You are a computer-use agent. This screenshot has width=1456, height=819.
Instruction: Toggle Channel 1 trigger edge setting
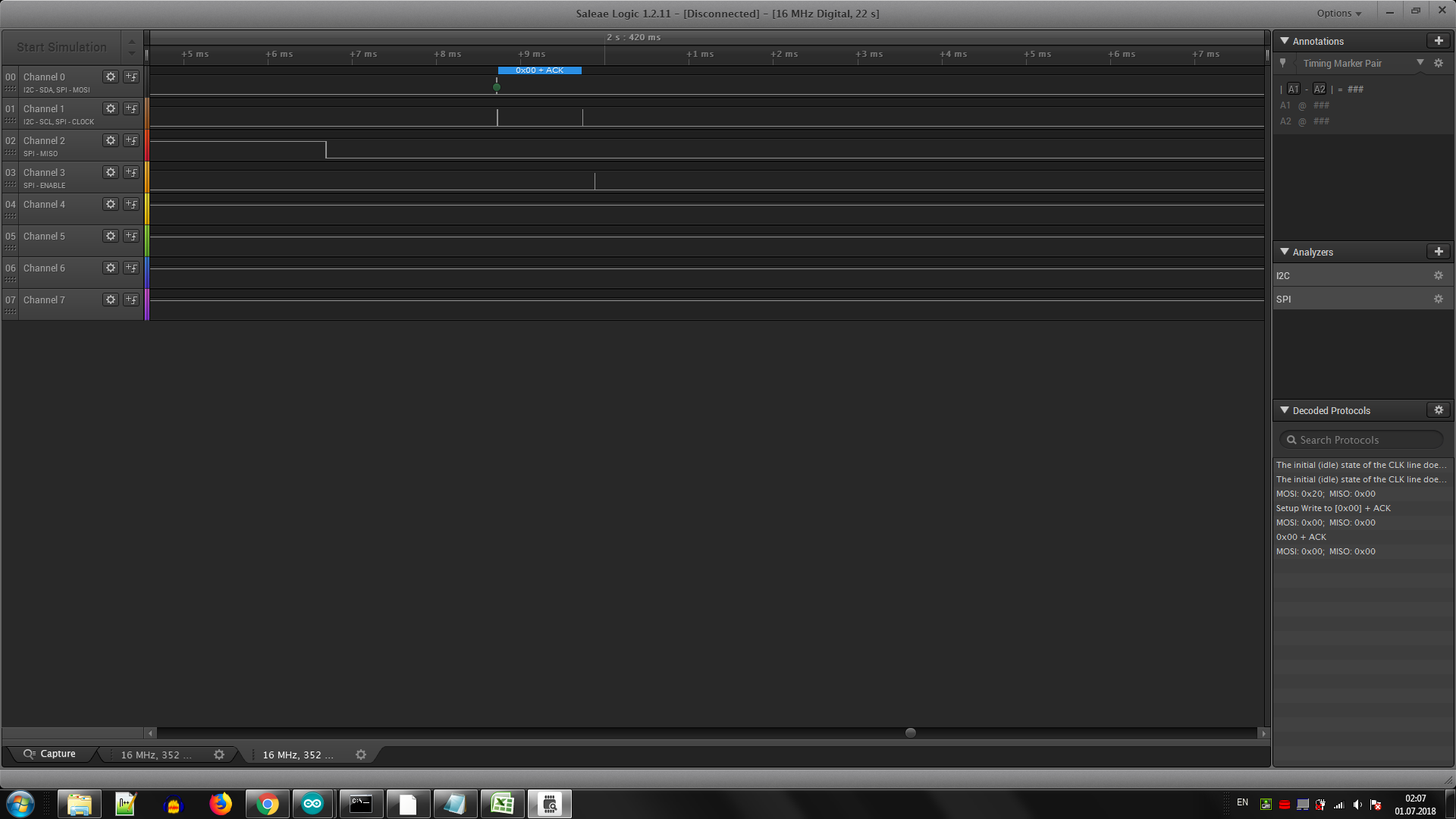pyautogui.click(x=131, y=108)
